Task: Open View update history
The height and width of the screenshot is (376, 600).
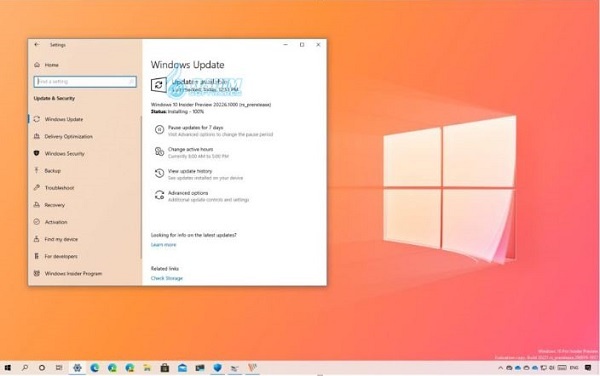Action: 190,171
